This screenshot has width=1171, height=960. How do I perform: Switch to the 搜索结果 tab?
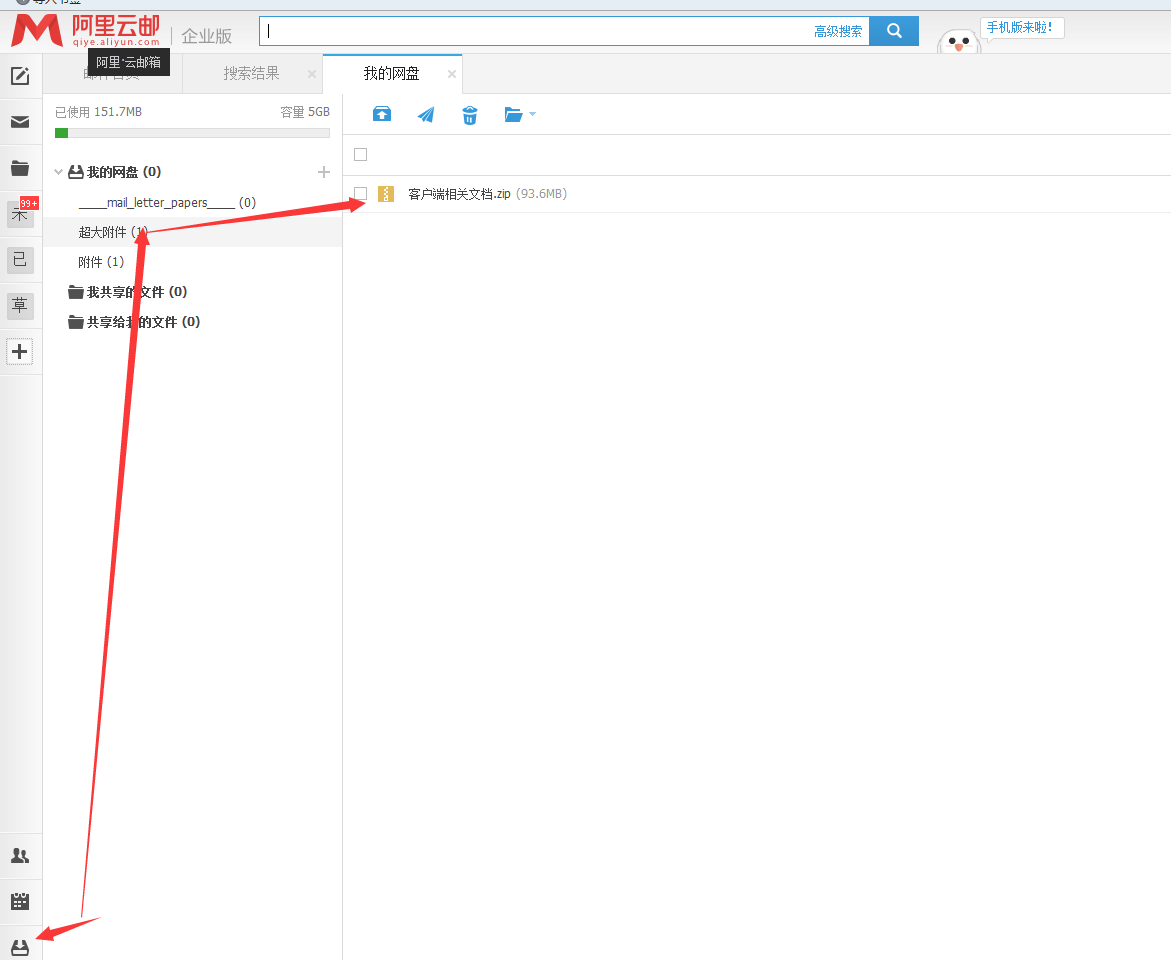point(252,73)
